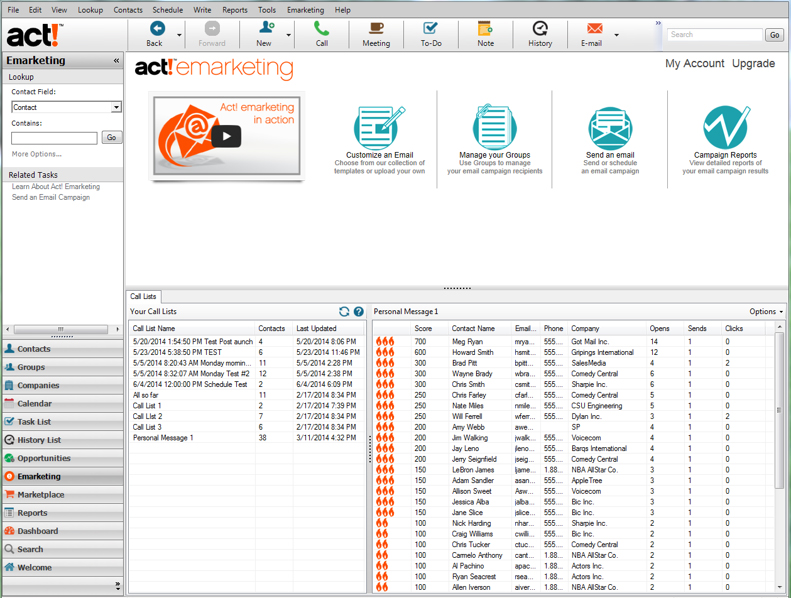Screen dimensions: 791x598
Task: Select the Meg Ryan contact row
Action: [574, 342]
